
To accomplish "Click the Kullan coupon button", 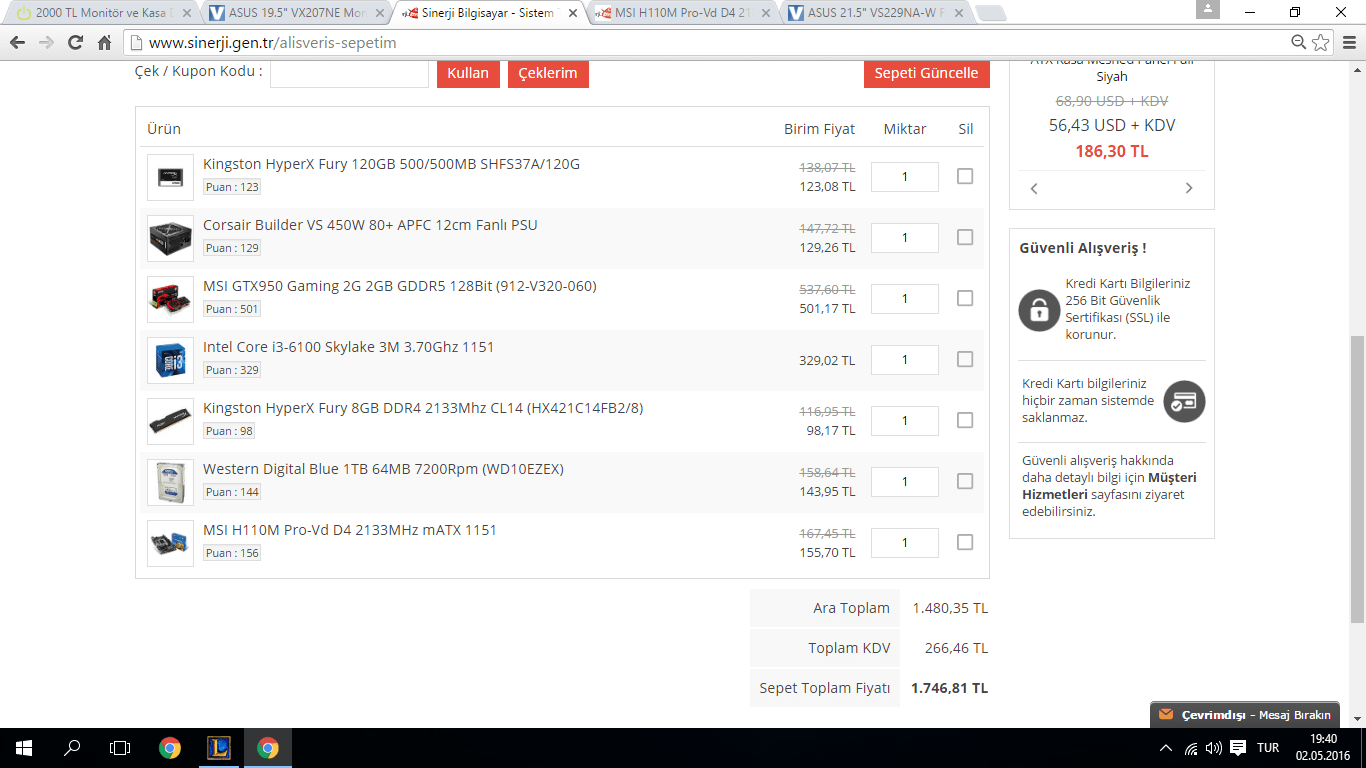I will [x=468, y=73].
